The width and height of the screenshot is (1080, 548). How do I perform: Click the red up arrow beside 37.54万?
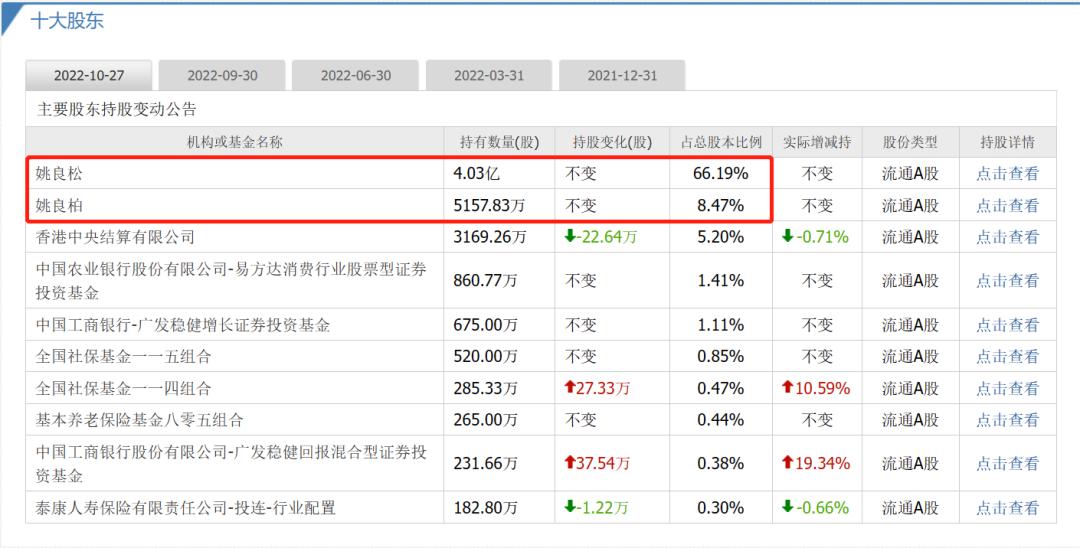coord(570,463)
